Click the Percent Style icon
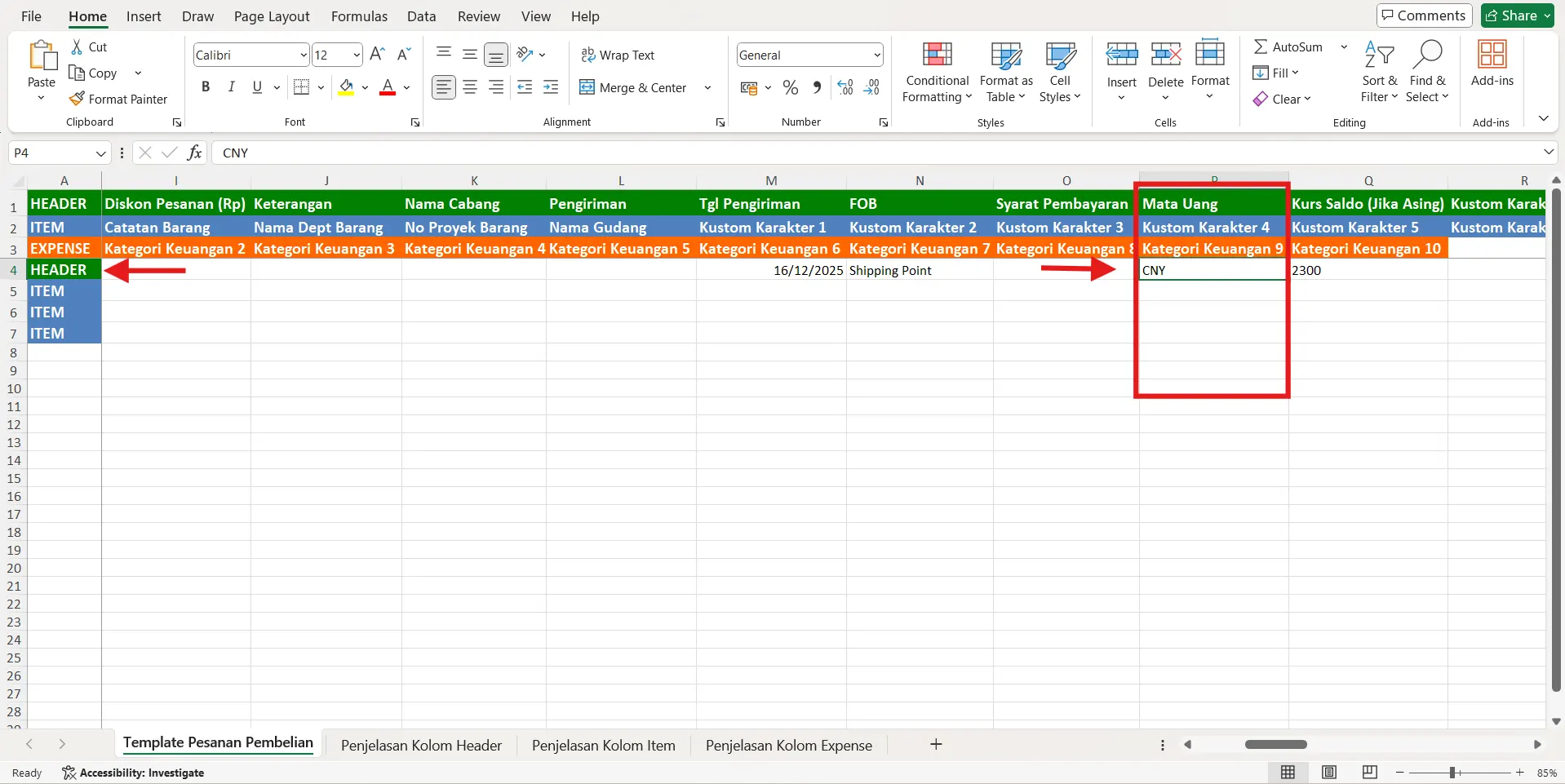 coord(789,86)
